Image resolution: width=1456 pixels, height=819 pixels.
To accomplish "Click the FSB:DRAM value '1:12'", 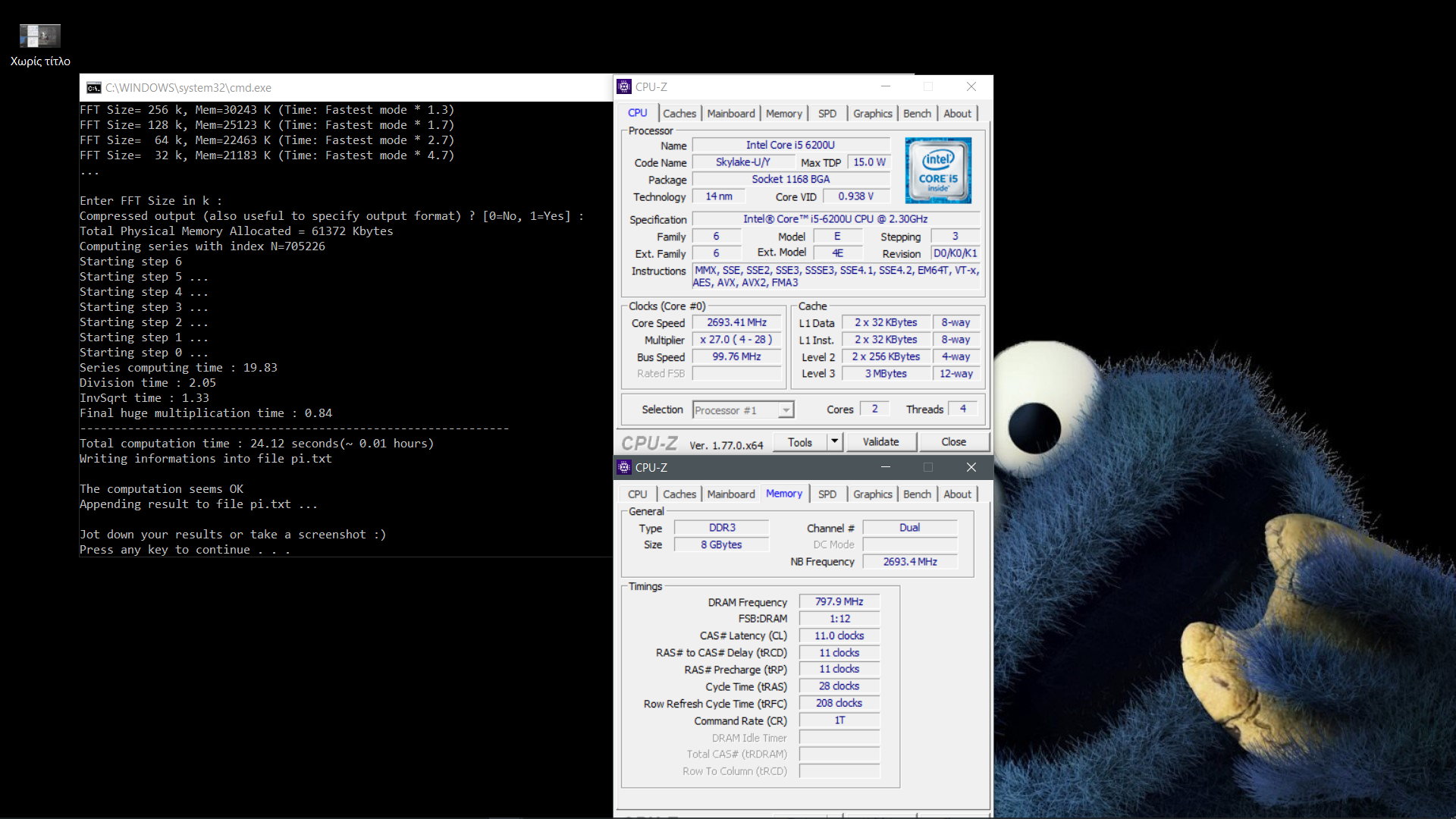I will click(x=839, y=619).
